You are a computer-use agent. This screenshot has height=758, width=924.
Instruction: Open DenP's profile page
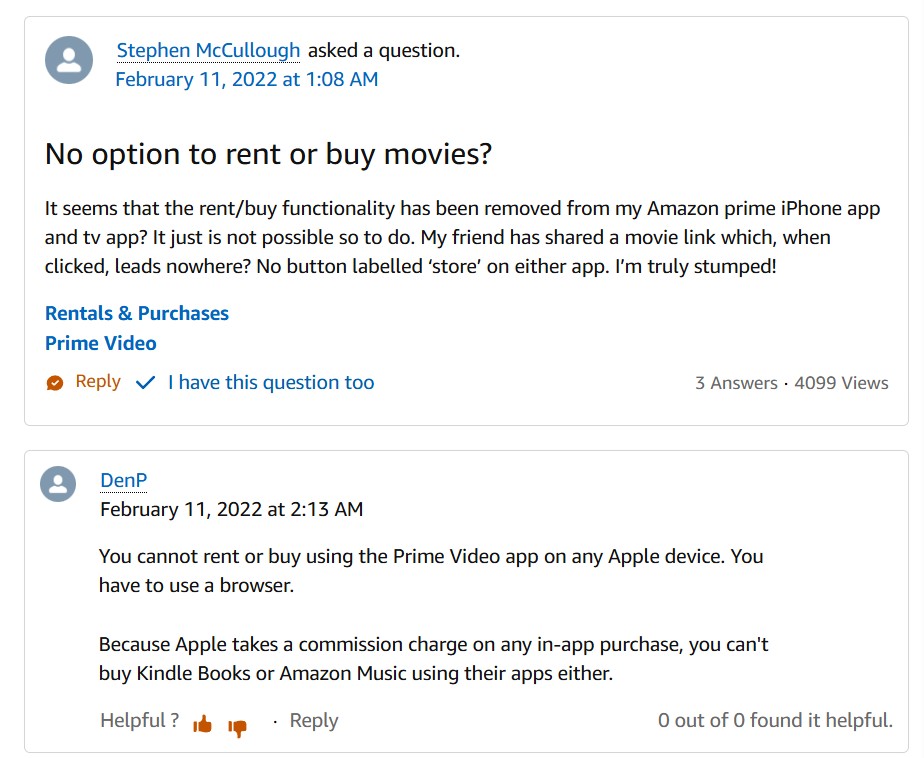(x=124, y=480)
